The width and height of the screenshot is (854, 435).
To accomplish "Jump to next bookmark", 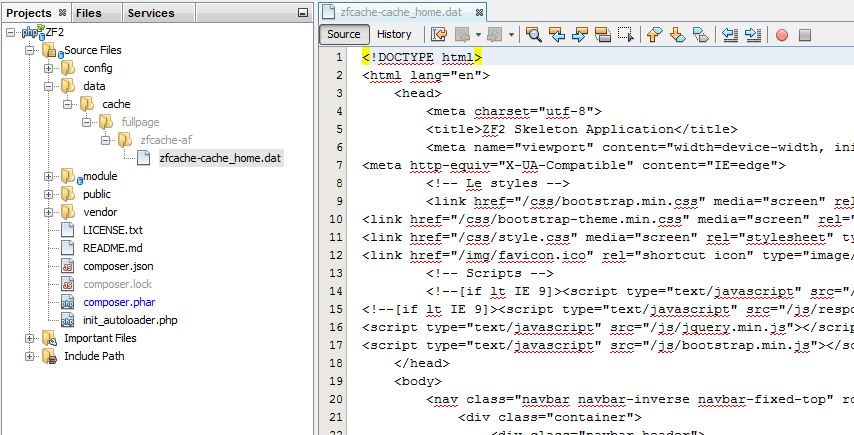I will coord(677,35).
